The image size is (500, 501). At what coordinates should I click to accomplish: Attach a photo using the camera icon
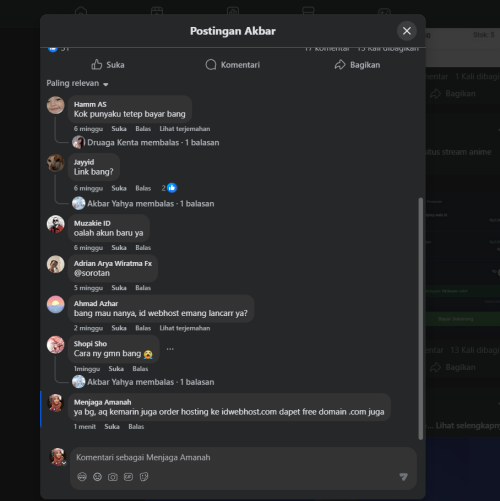(x=113, y=477)
